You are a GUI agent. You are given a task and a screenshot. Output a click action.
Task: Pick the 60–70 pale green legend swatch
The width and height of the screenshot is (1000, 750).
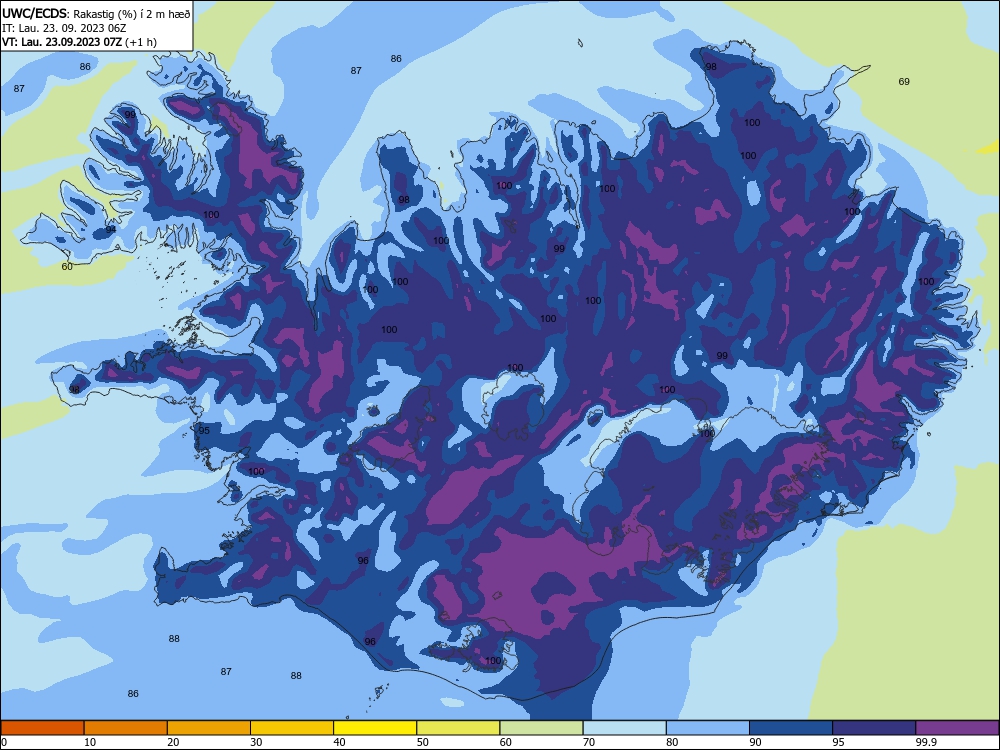coord(541,728)
